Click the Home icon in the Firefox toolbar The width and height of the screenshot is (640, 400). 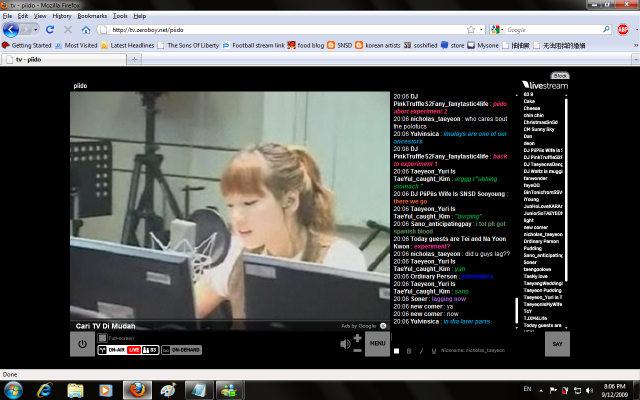click(x=86, y=30)
